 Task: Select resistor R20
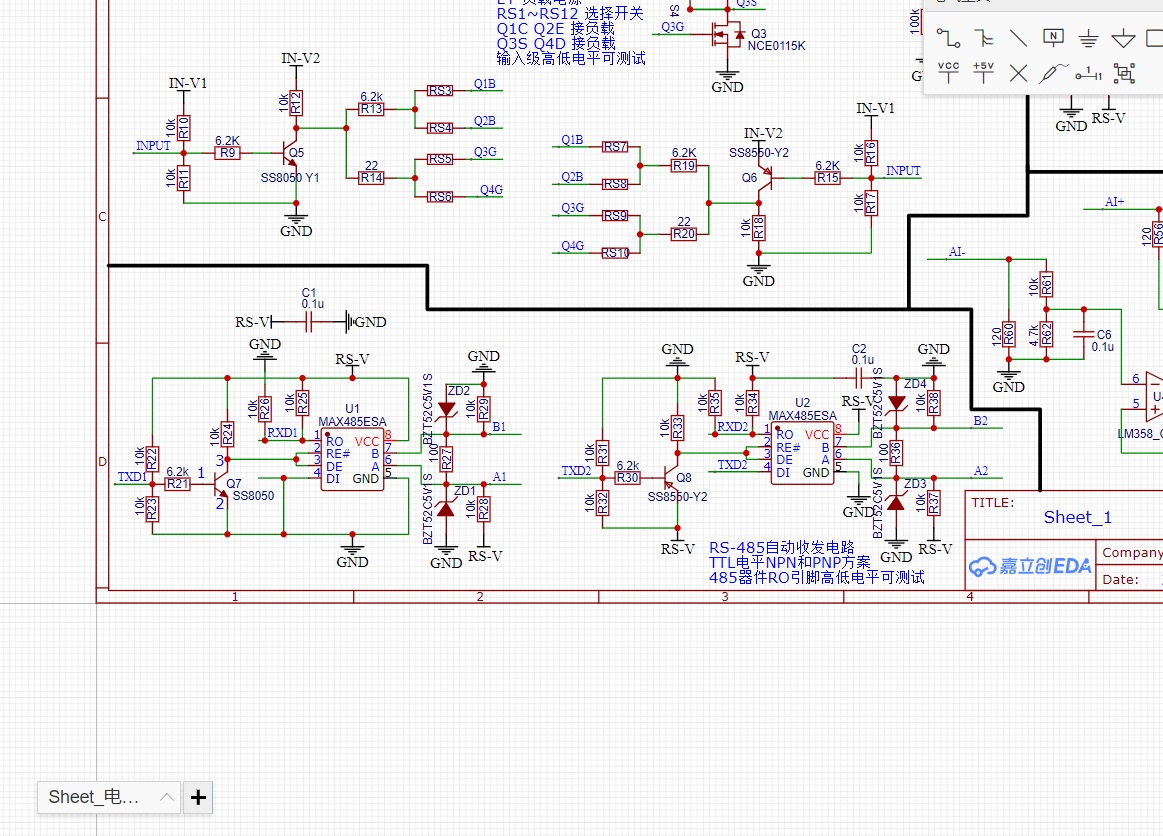684,234
